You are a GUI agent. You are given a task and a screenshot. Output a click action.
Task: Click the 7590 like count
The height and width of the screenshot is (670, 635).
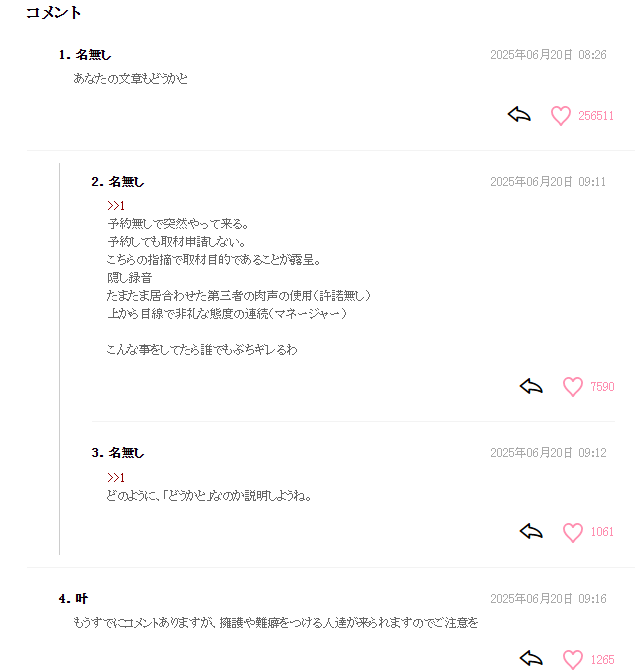click(x=602, y=387)
